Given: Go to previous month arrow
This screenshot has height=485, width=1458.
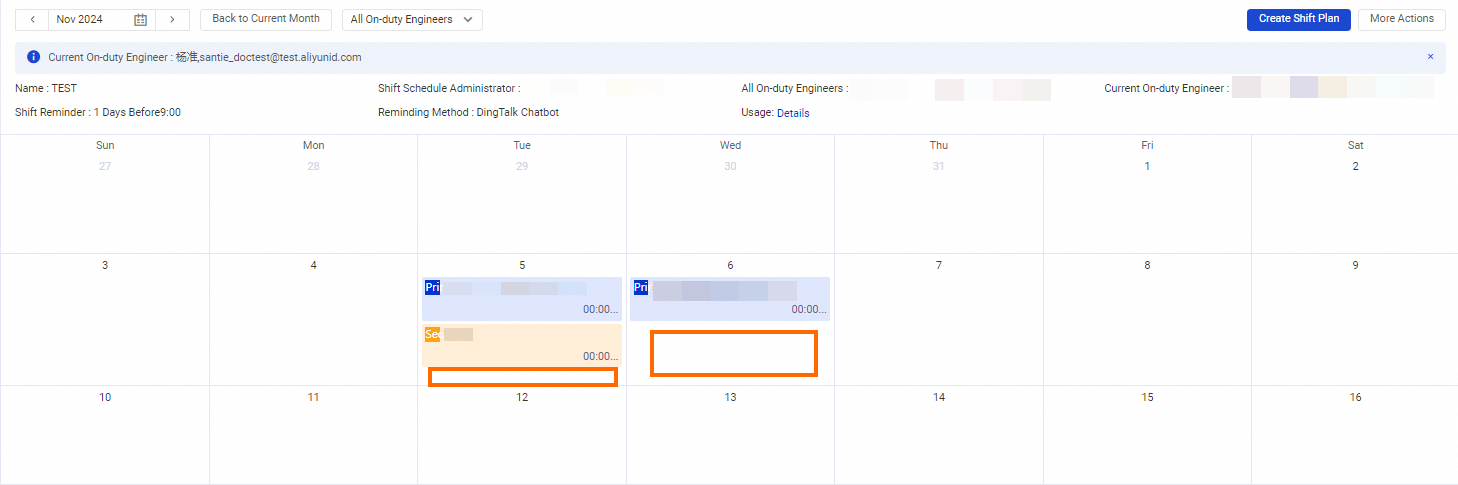Looking at the screenshot, I should pos(32,19).
